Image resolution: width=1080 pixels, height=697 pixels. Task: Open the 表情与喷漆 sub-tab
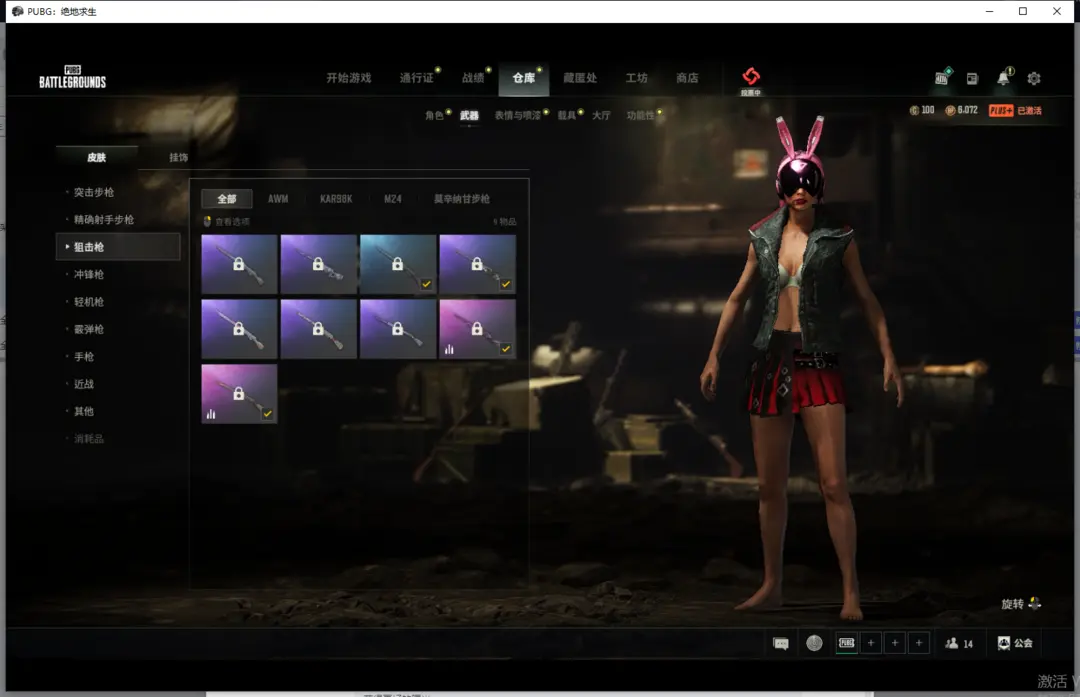coord(517,115)
